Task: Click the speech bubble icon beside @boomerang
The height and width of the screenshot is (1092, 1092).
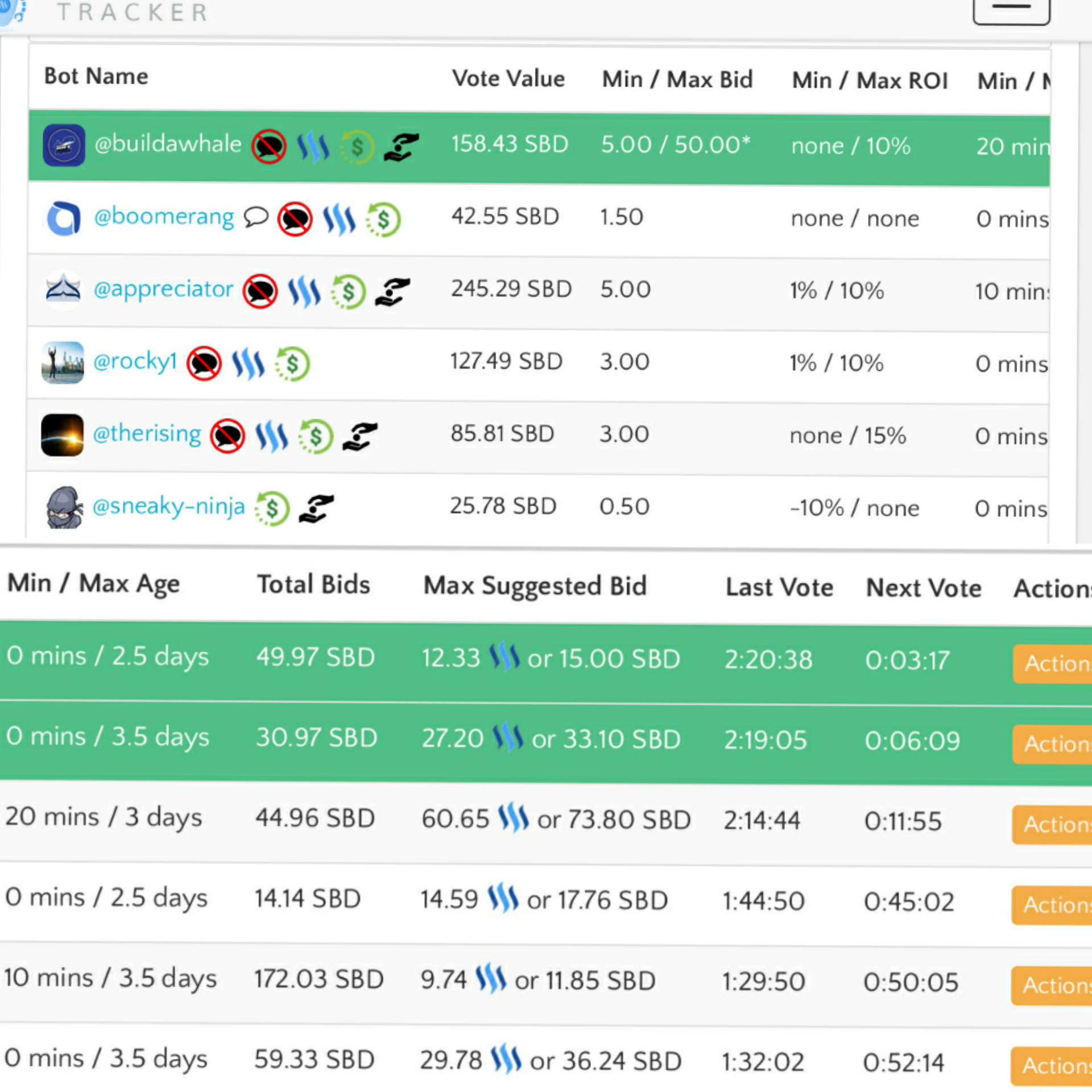Action: 255,217
